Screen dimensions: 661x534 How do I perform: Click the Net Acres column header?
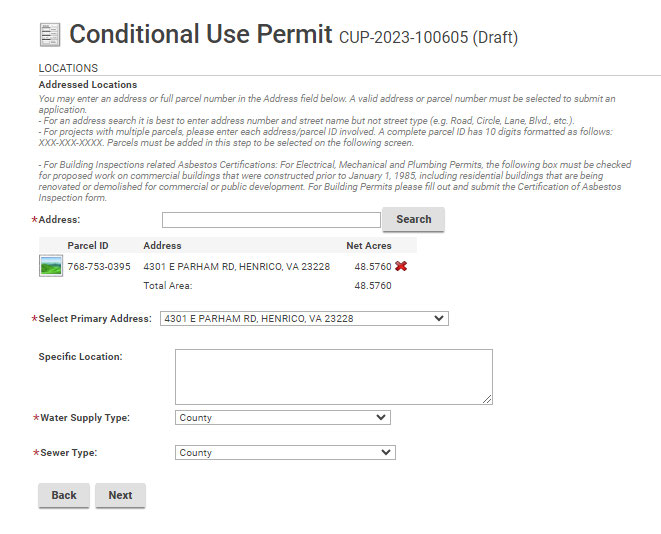click(x=369, y=245)
